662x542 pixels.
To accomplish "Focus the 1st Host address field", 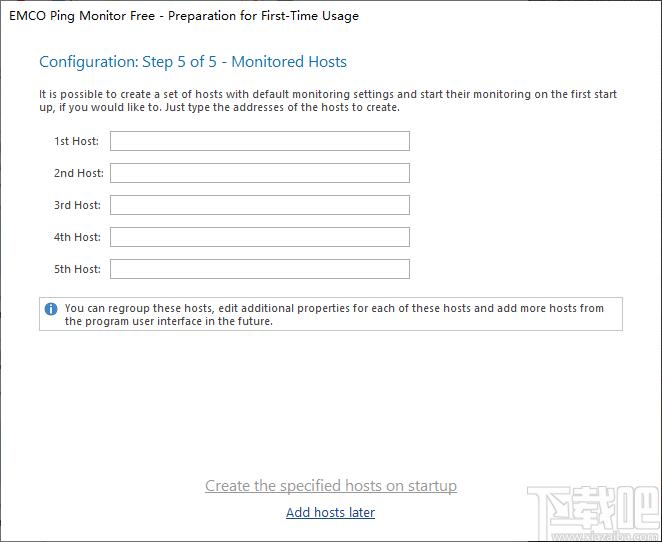I will 260,141.
